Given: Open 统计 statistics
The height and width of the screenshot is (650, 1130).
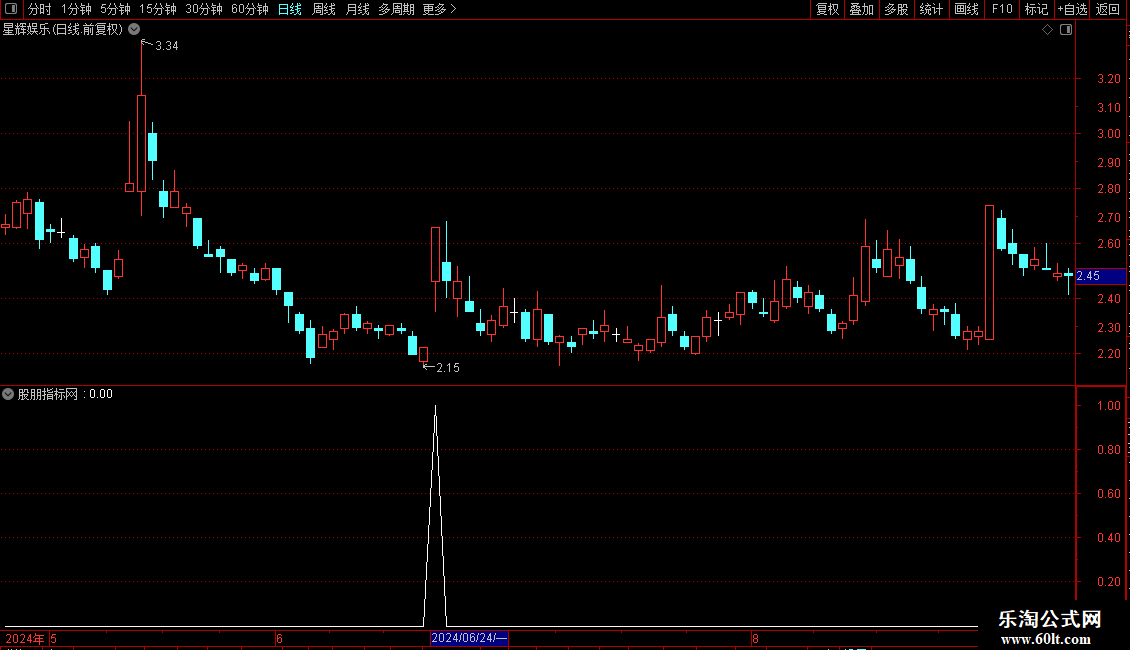Looking at the screenshot, I should tap(931, 9).
